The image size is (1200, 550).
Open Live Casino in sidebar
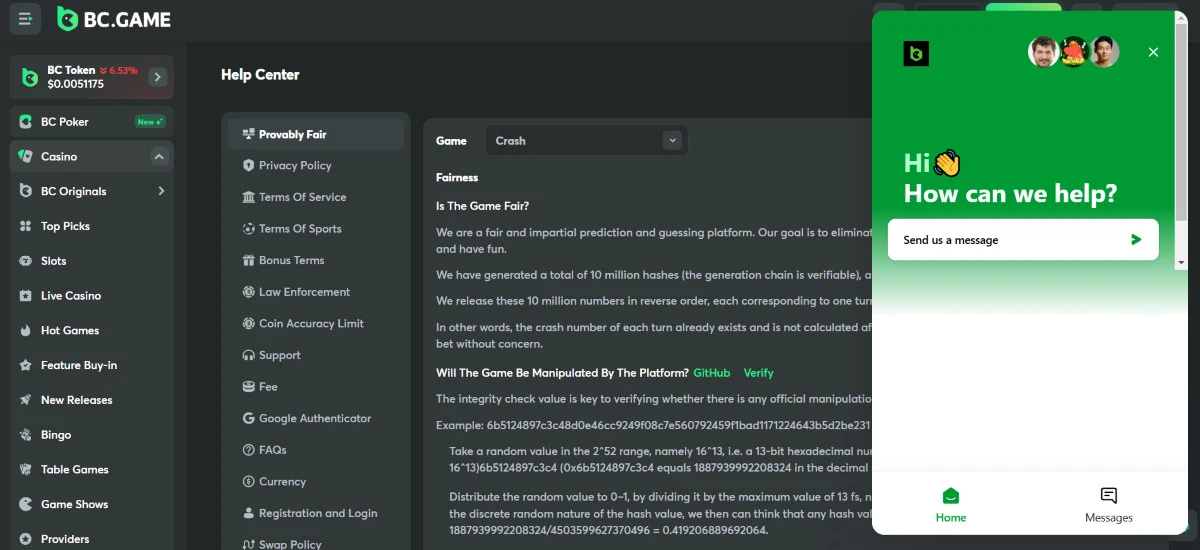(69, 296)
